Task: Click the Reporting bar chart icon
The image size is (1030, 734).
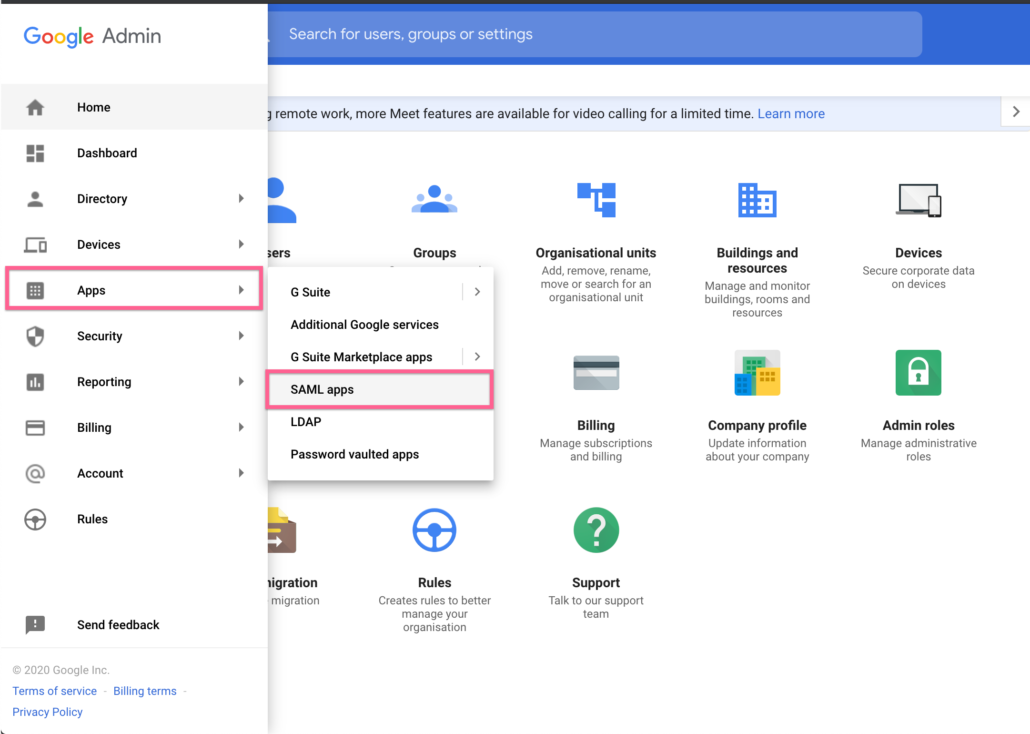Action: pos(35,382)
